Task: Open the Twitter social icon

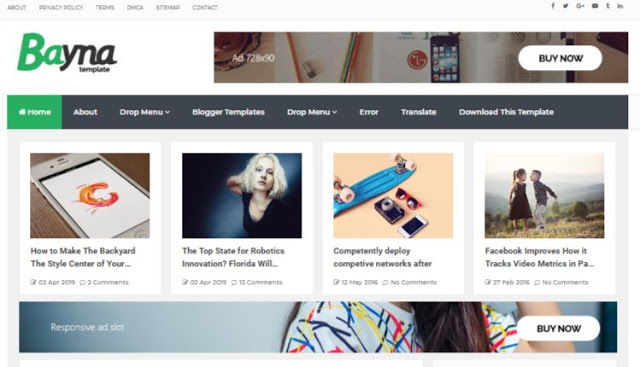Action: click(x=566, y=6)
